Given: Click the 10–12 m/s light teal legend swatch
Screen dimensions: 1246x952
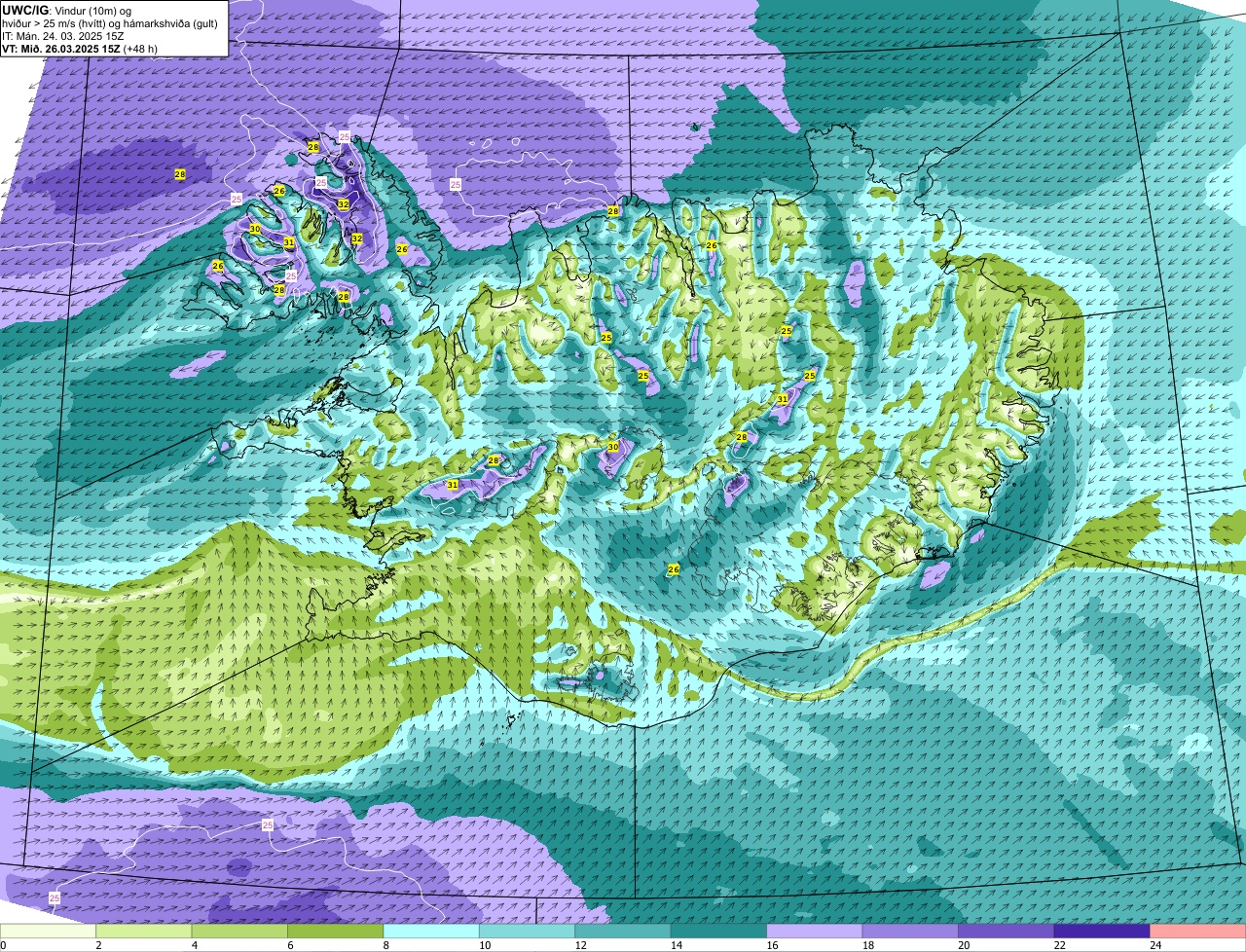Looking at the screenshot, I should tap(528, 932).
